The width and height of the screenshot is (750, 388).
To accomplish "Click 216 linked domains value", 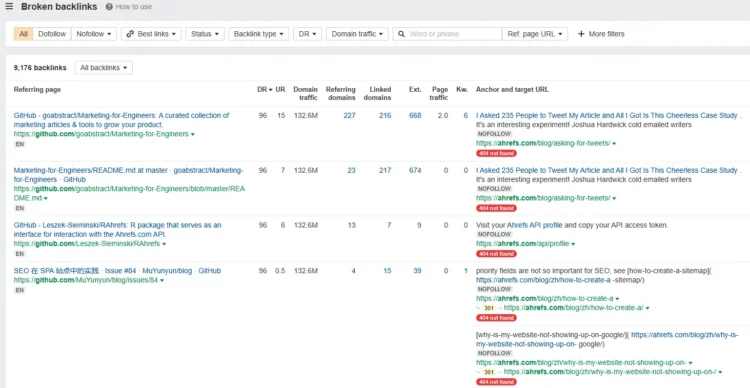I will (385, 115).
